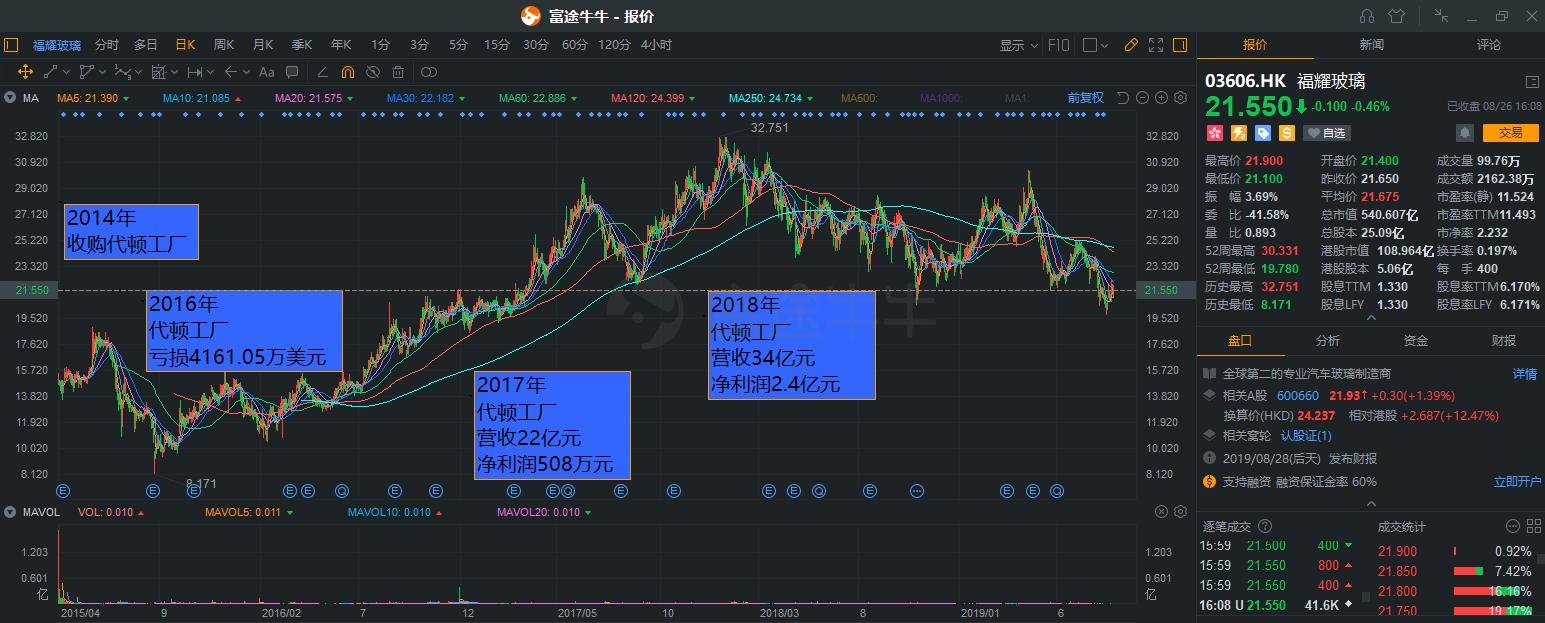Select the comment bubble annotation tool
Screen dimensions: 1545x623
click(292, 72)
